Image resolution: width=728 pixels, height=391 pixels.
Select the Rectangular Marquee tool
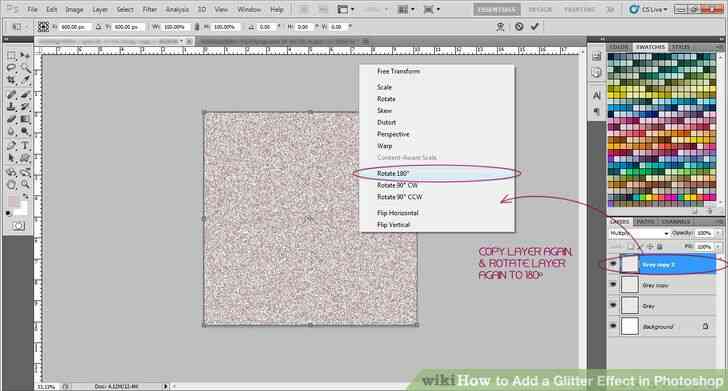[11, 56]
